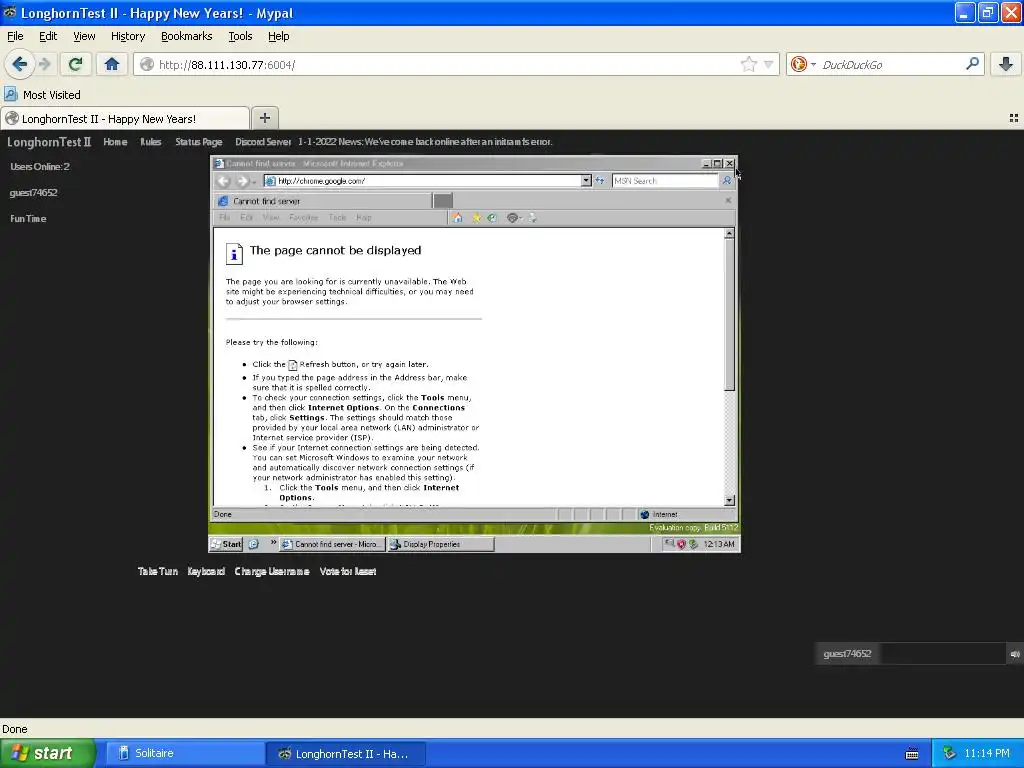
Task: Open the Mypal home page button
Action: pyautogui.click(x=112, y=64)
